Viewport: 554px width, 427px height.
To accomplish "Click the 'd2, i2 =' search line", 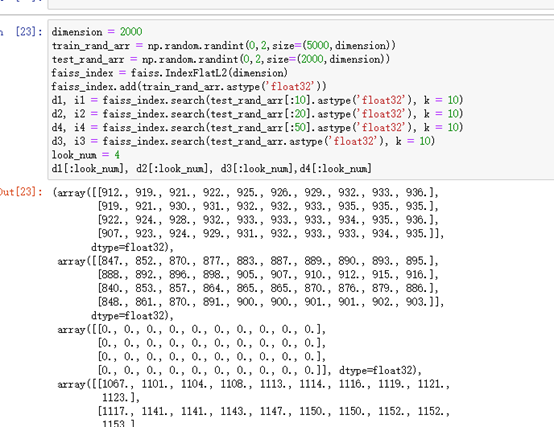I will [x=257, y=114].
